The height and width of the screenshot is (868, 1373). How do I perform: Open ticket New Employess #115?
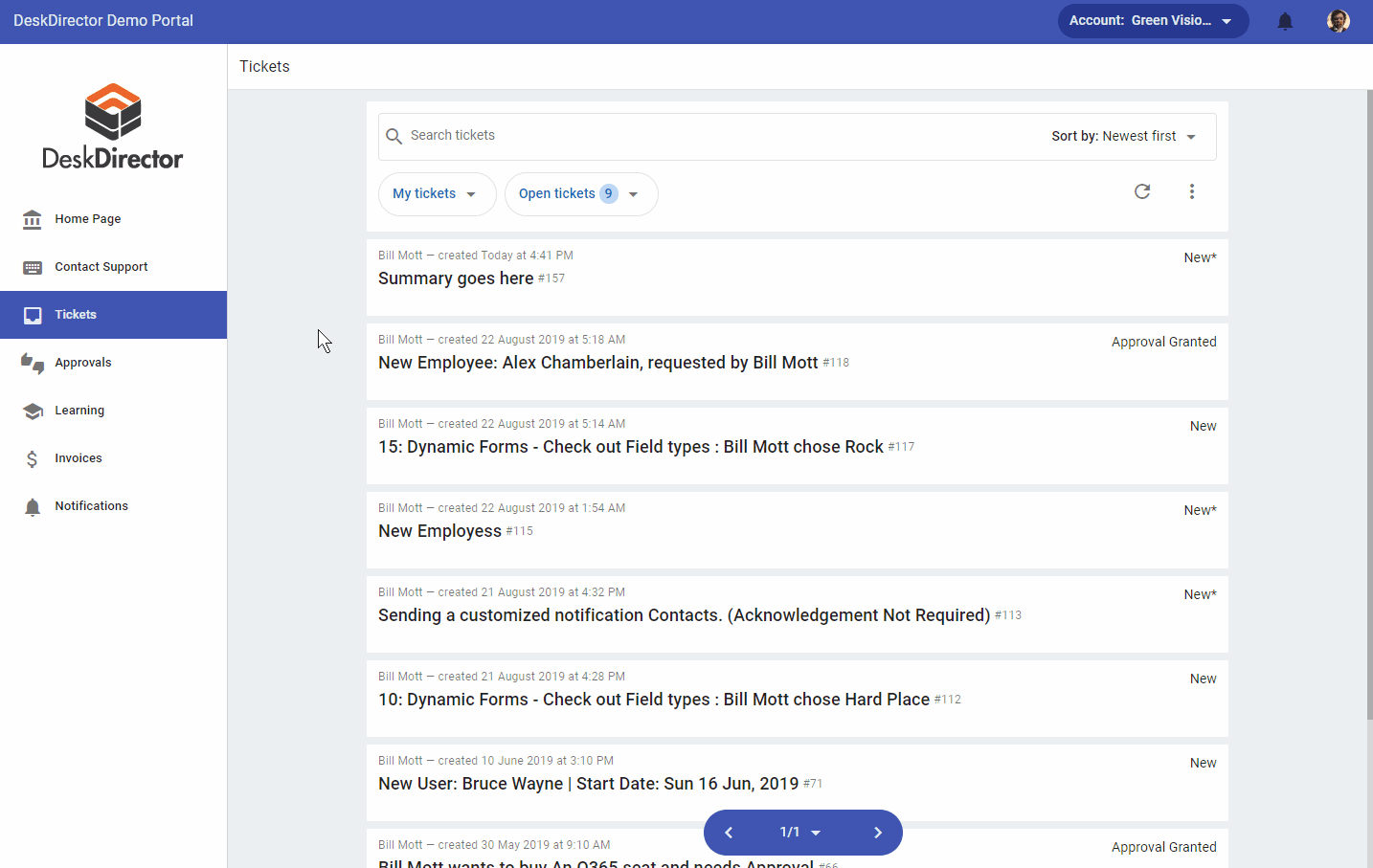(798, 530)
